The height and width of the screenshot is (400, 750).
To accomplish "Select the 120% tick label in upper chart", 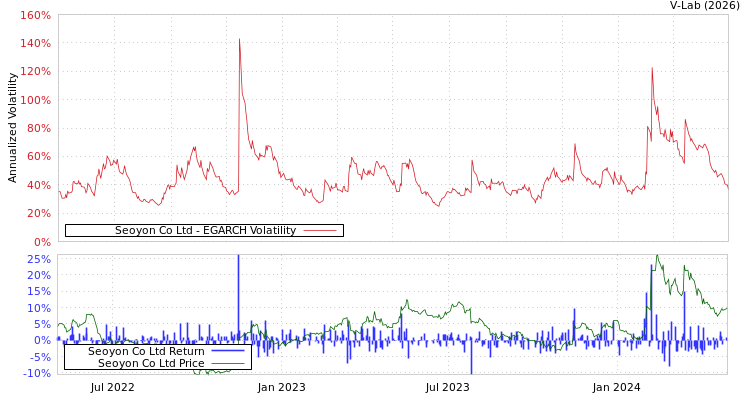I will click(35, 72).
